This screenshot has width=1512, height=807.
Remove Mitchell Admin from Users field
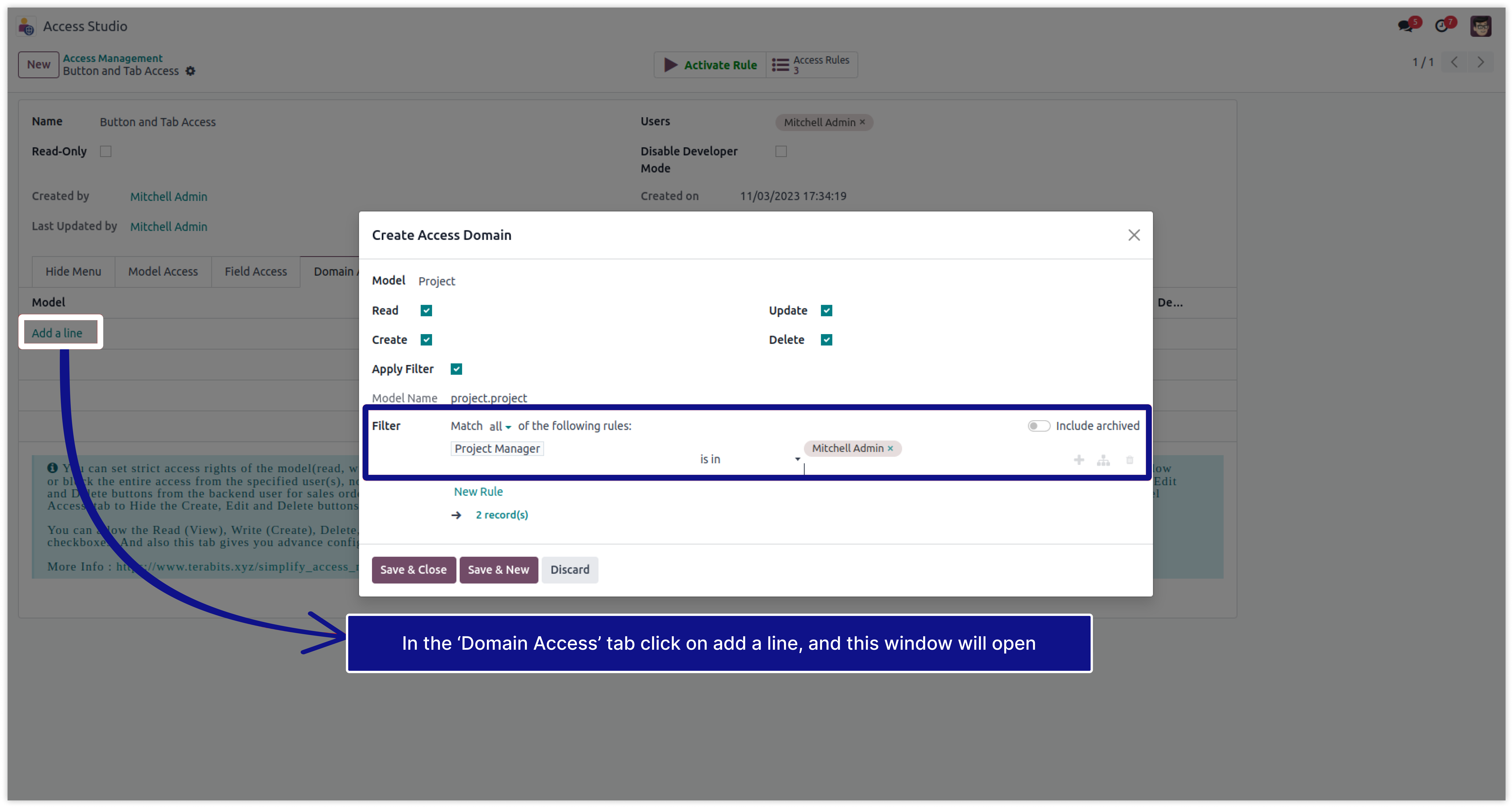(862, 122)
